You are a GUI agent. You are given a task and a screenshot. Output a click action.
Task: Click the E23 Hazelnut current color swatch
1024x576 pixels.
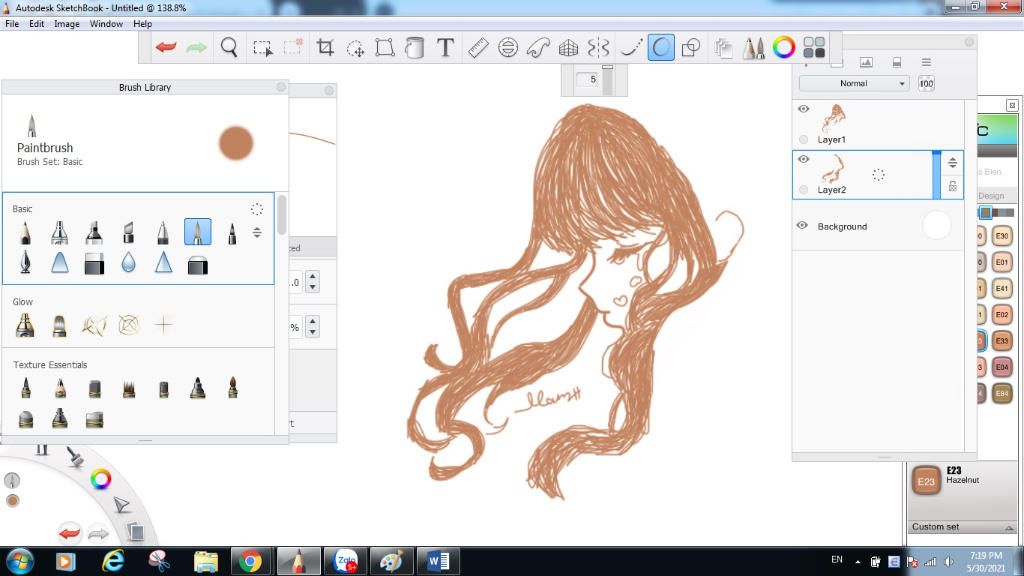point(926,481)
